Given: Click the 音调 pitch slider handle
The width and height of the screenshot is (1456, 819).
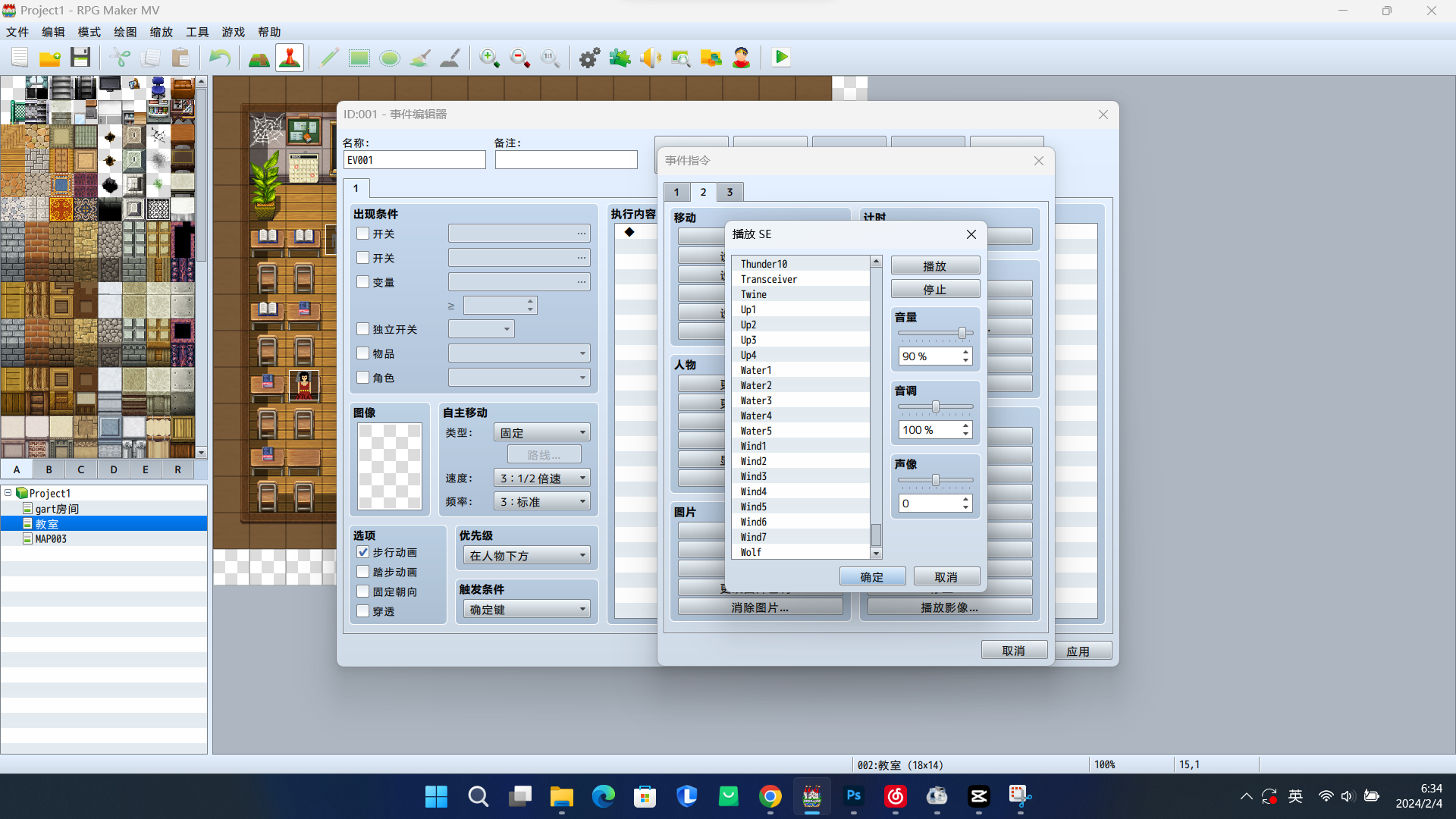Looking at the screenshot, I should point(936,406).
